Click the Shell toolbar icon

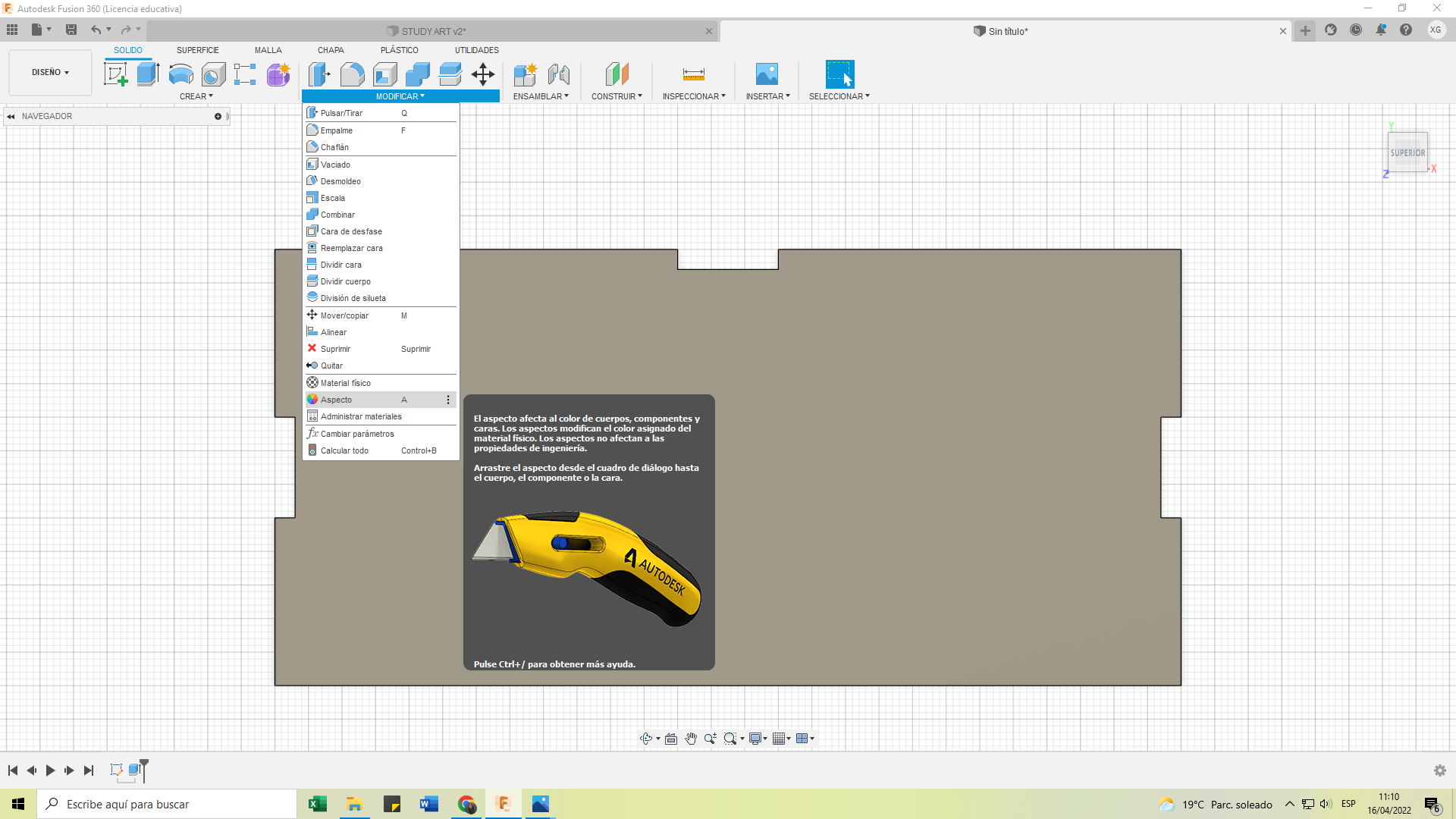(x=385, y=74)
